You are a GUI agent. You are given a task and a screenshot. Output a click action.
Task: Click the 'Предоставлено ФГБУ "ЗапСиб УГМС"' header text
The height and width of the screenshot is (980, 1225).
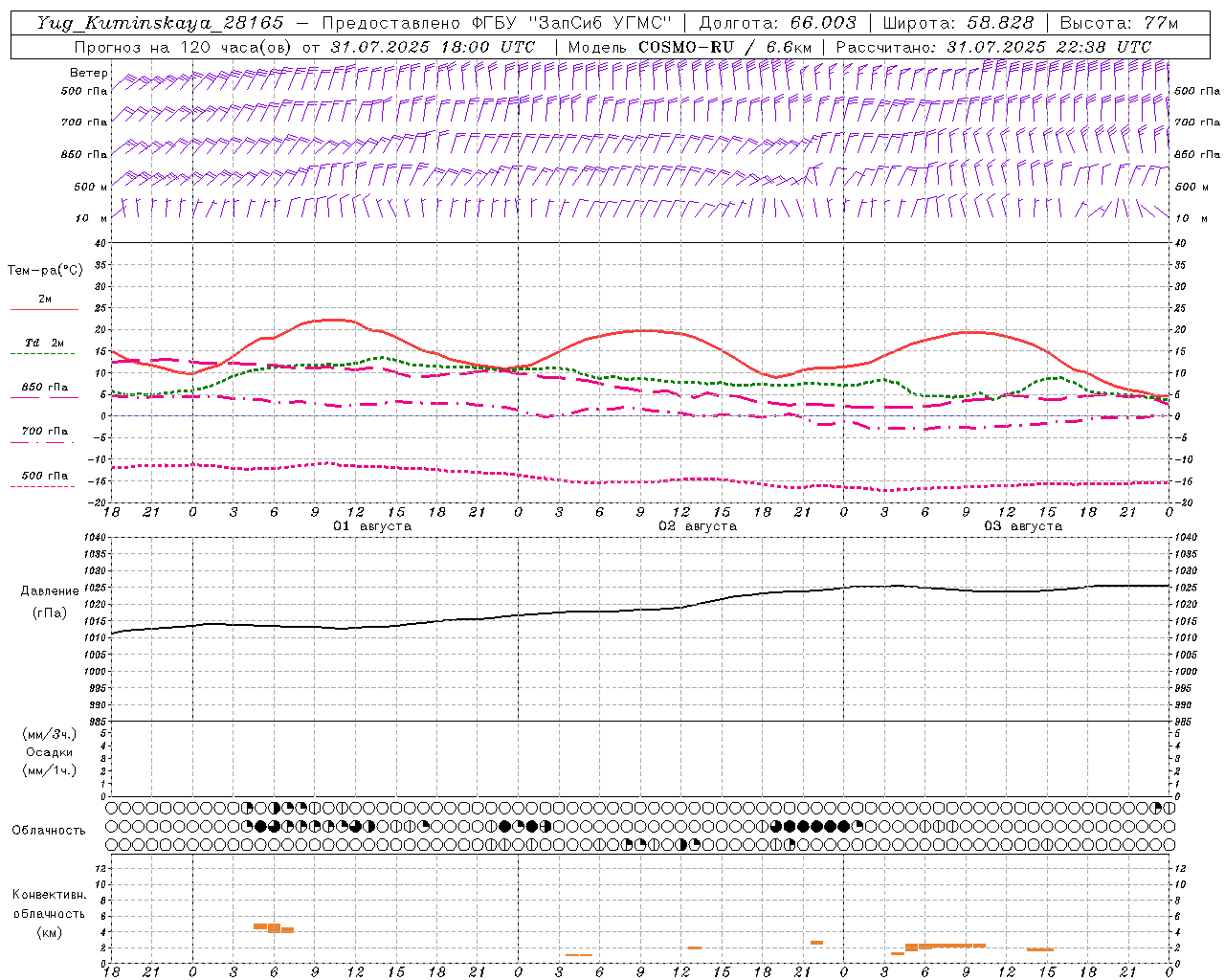pos(497,23)
